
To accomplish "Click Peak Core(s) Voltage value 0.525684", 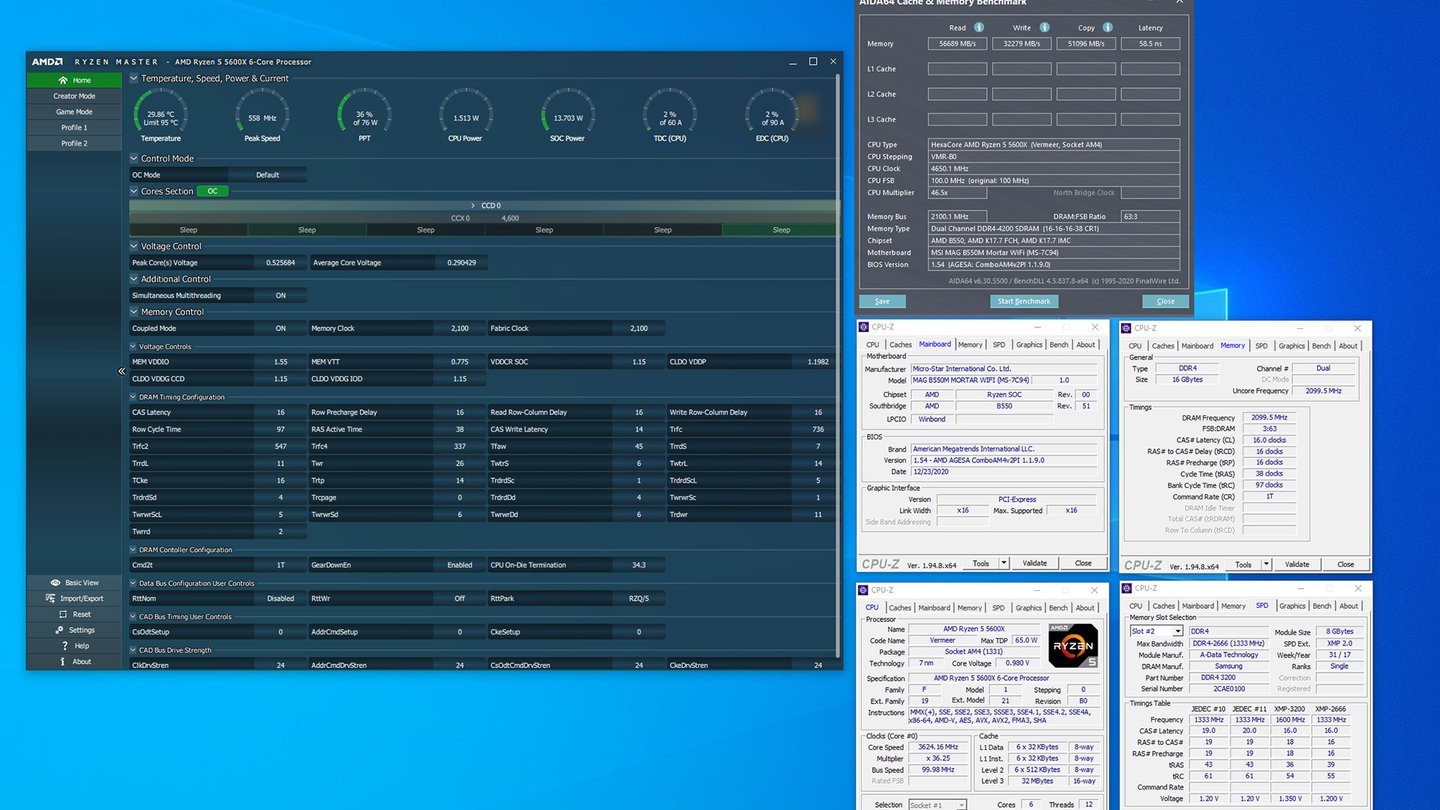I will point(280,263).
